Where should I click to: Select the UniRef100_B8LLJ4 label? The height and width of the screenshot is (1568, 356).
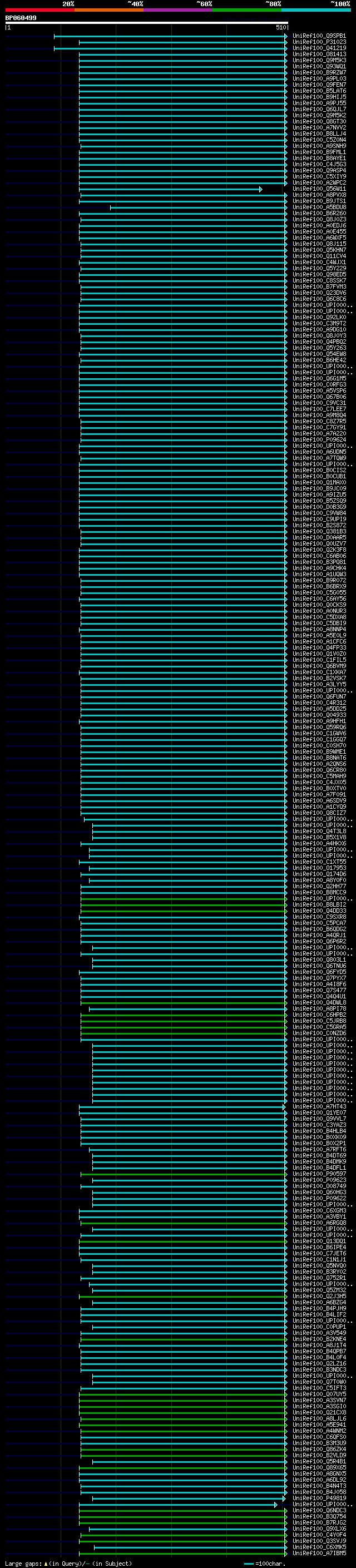pyautogui.click(x=319, y=134)
